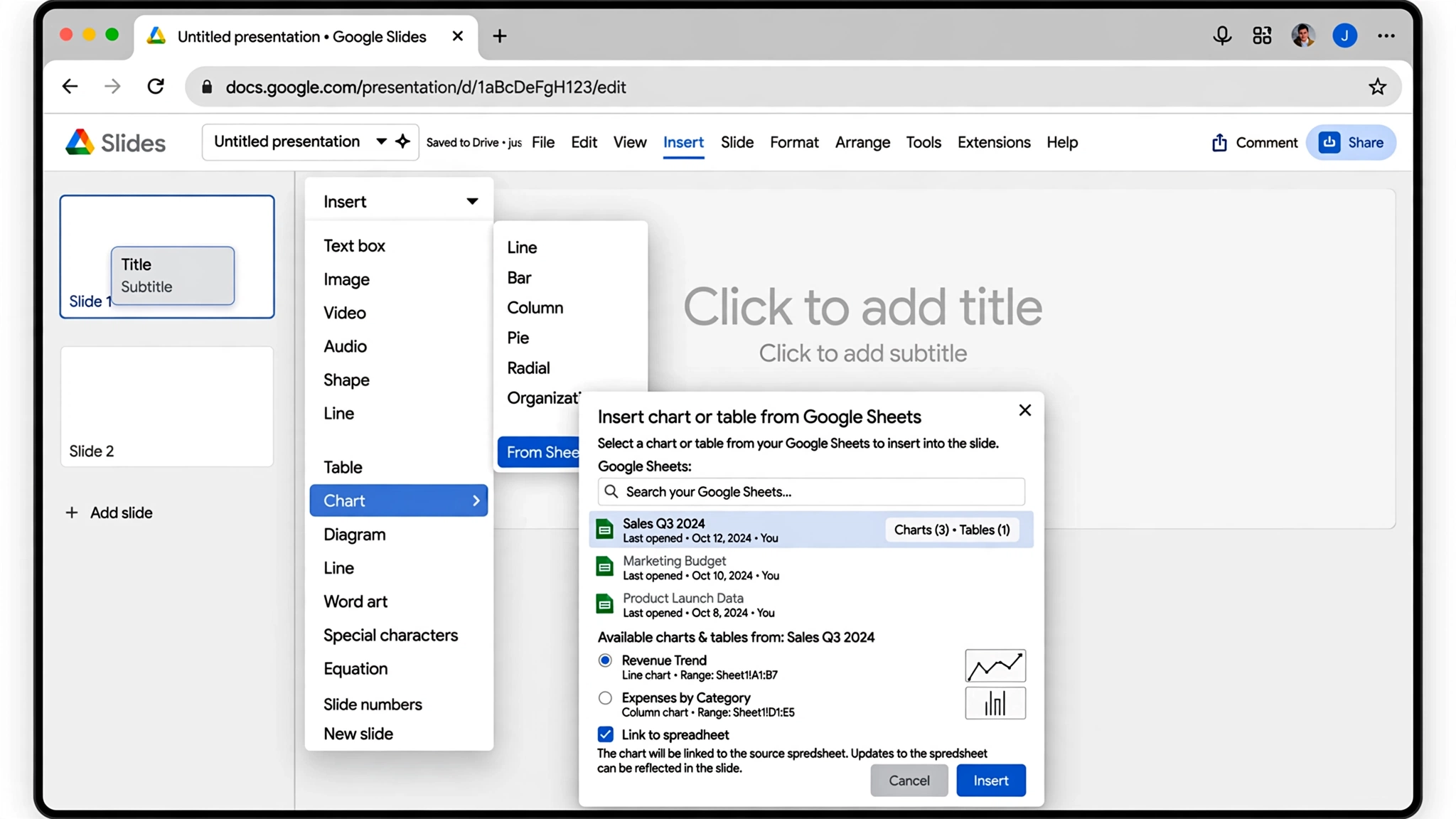Click the microphone icon in the browser bar

pos(1222,36)
